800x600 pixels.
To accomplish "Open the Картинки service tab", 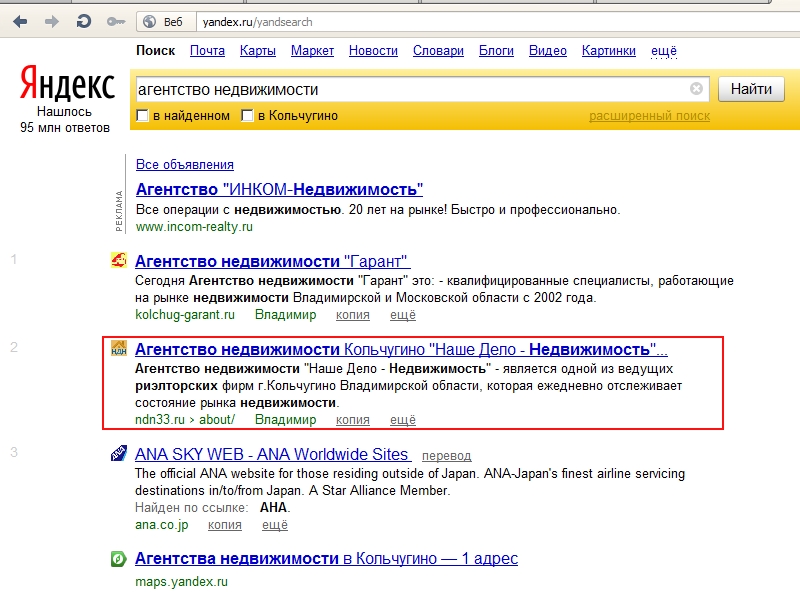I will (x=609, y=51).
